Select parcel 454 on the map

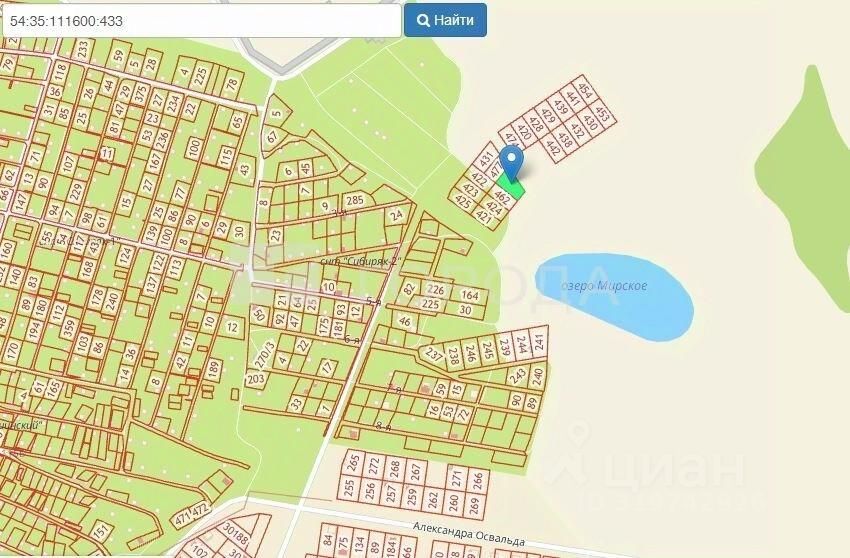click(585, 89)
